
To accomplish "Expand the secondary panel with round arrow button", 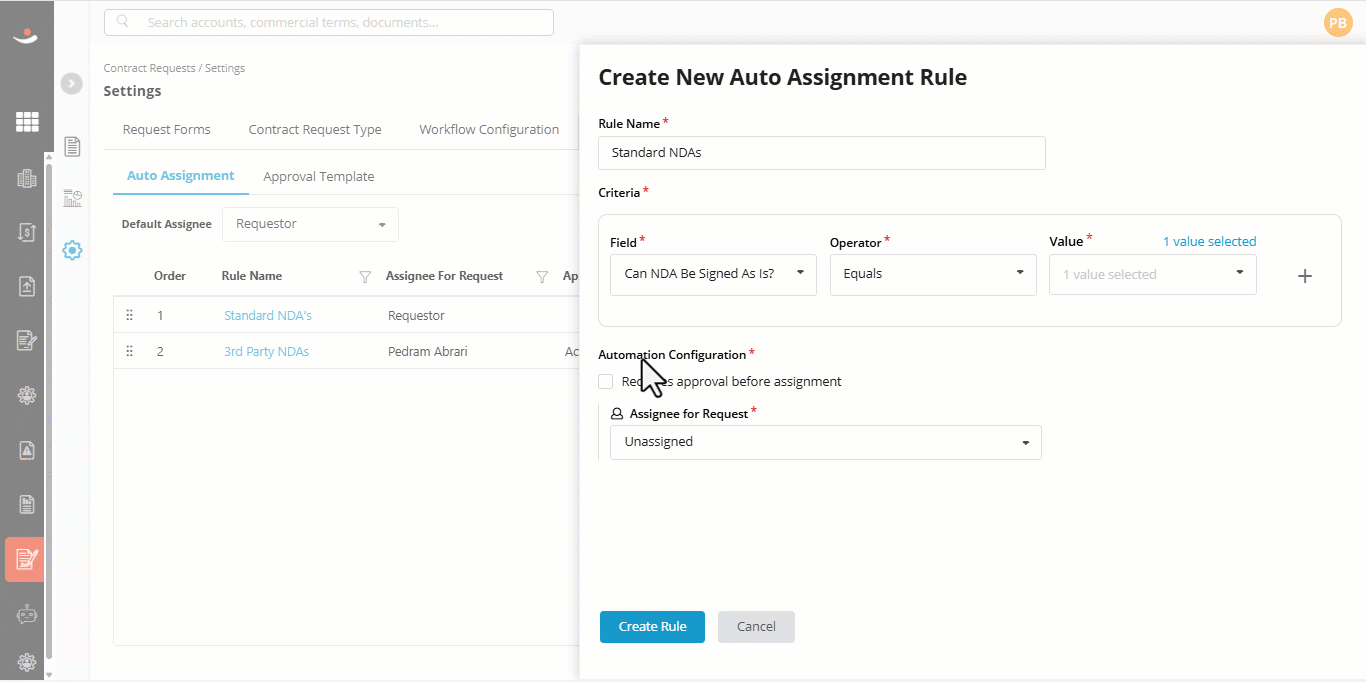I will coord(71,84).
